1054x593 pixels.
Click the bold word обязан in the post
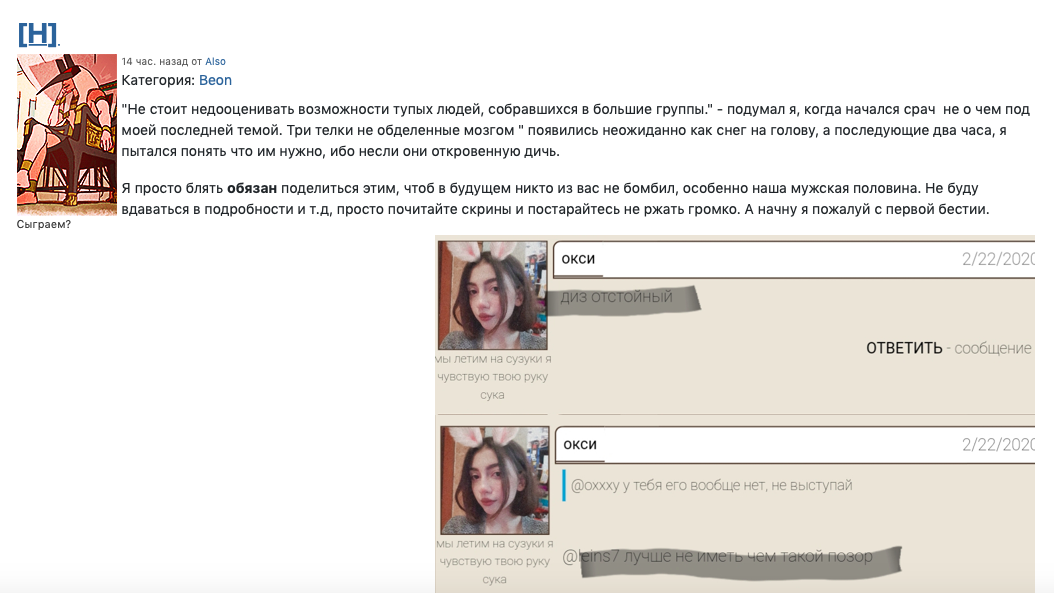pos(252,188)
